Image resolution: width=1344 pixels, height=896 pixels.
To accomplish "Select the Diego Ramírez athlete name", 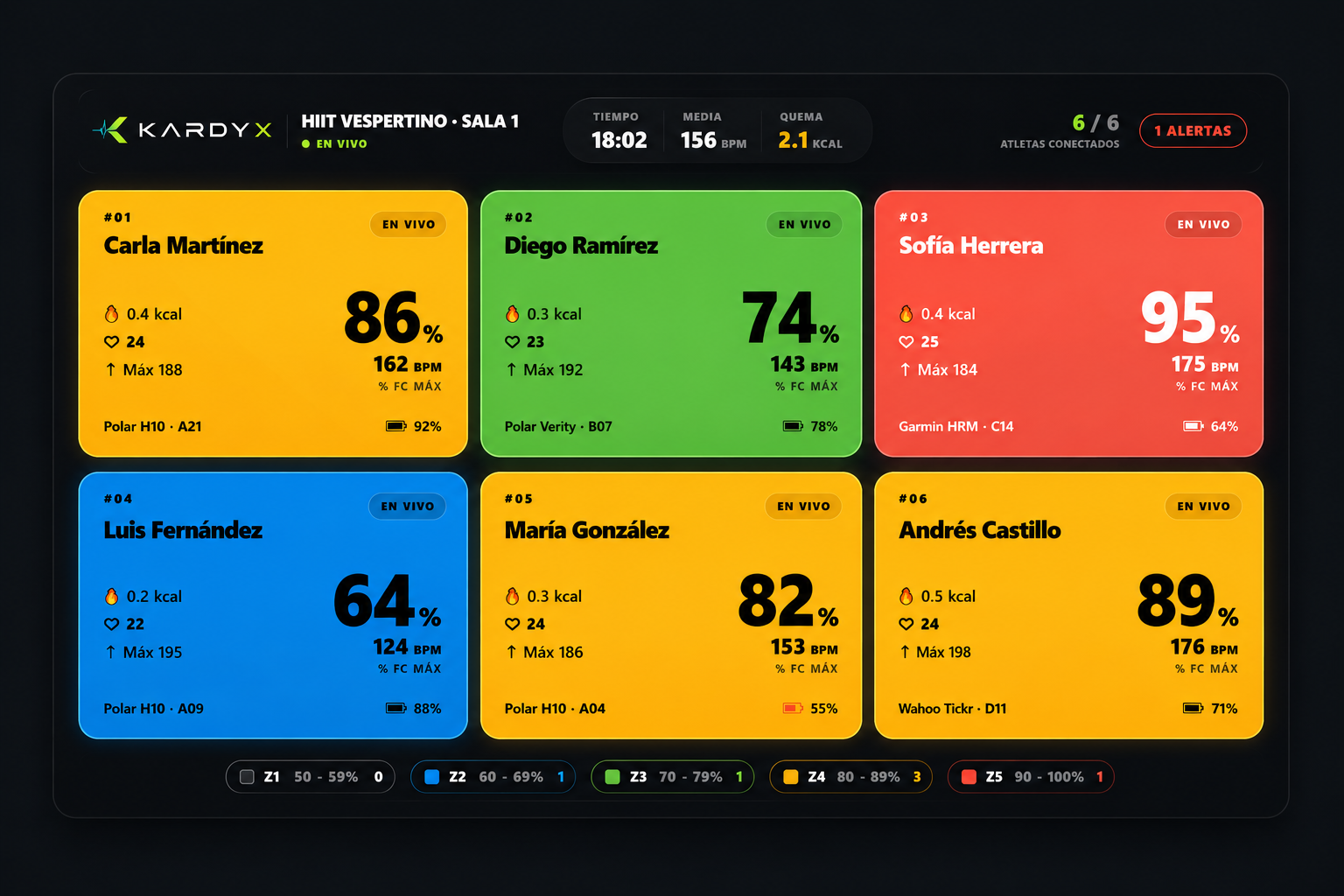I will point(581,246).
